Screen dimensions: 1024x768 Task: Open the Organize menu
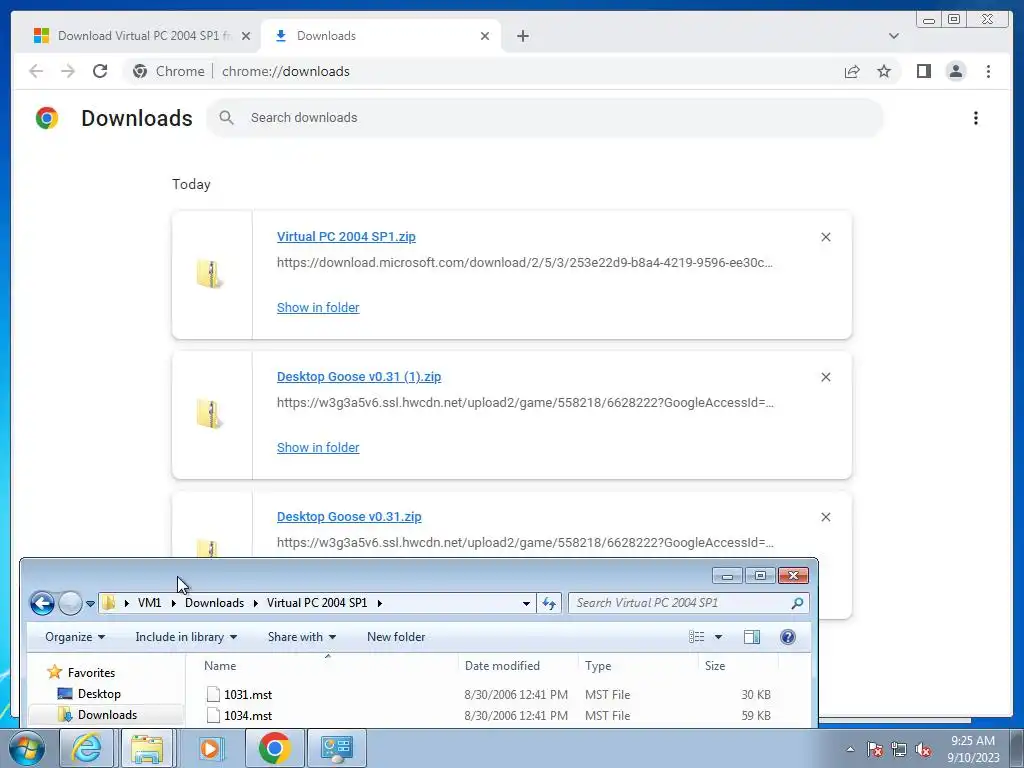(x=74, y=637)
